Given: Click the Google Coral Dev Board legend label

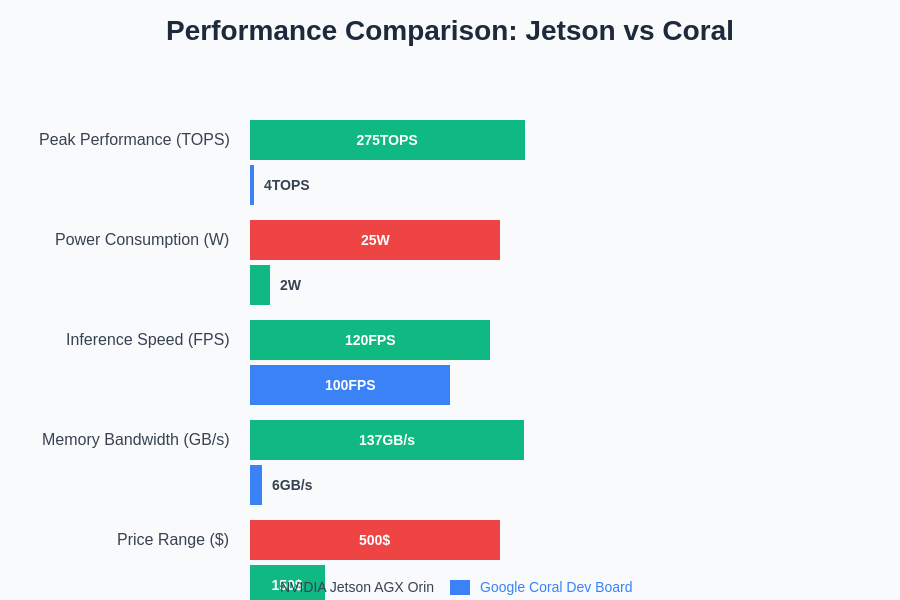Looking at the screenshot, I should [556, 588].
